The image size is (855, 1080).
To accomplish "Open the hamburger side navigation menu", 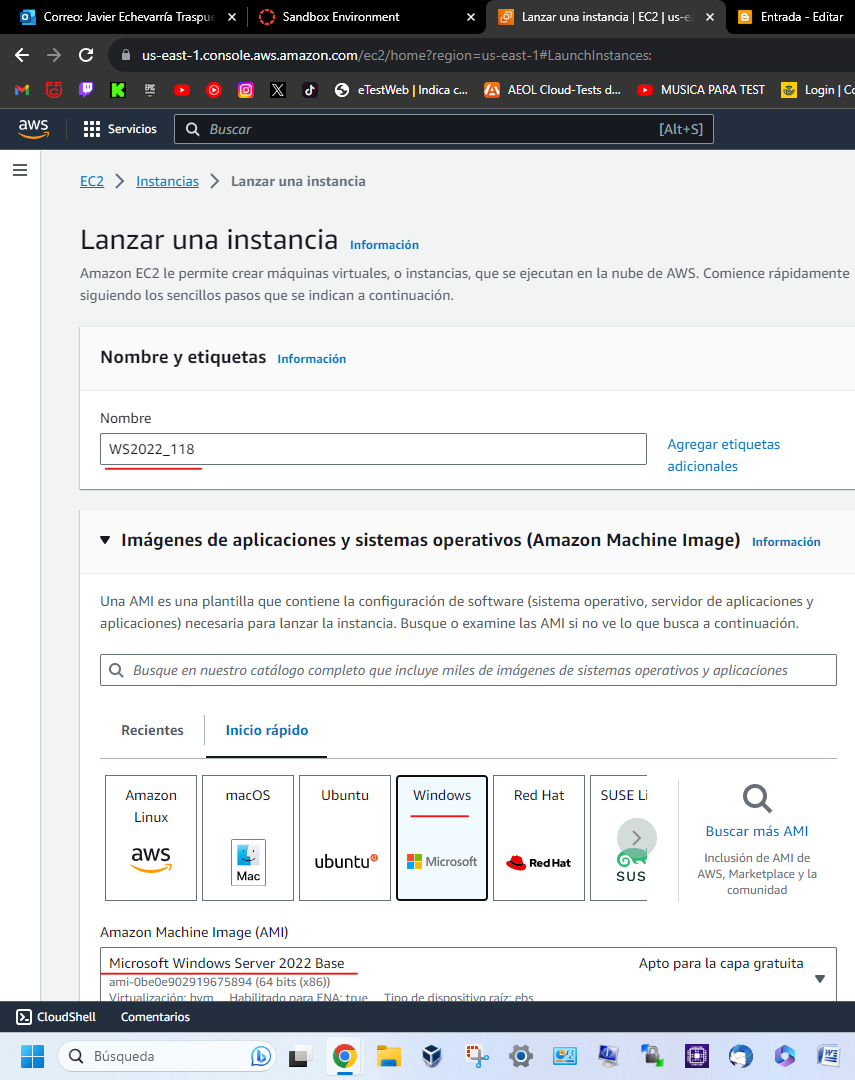I will [x=20, y=170].
